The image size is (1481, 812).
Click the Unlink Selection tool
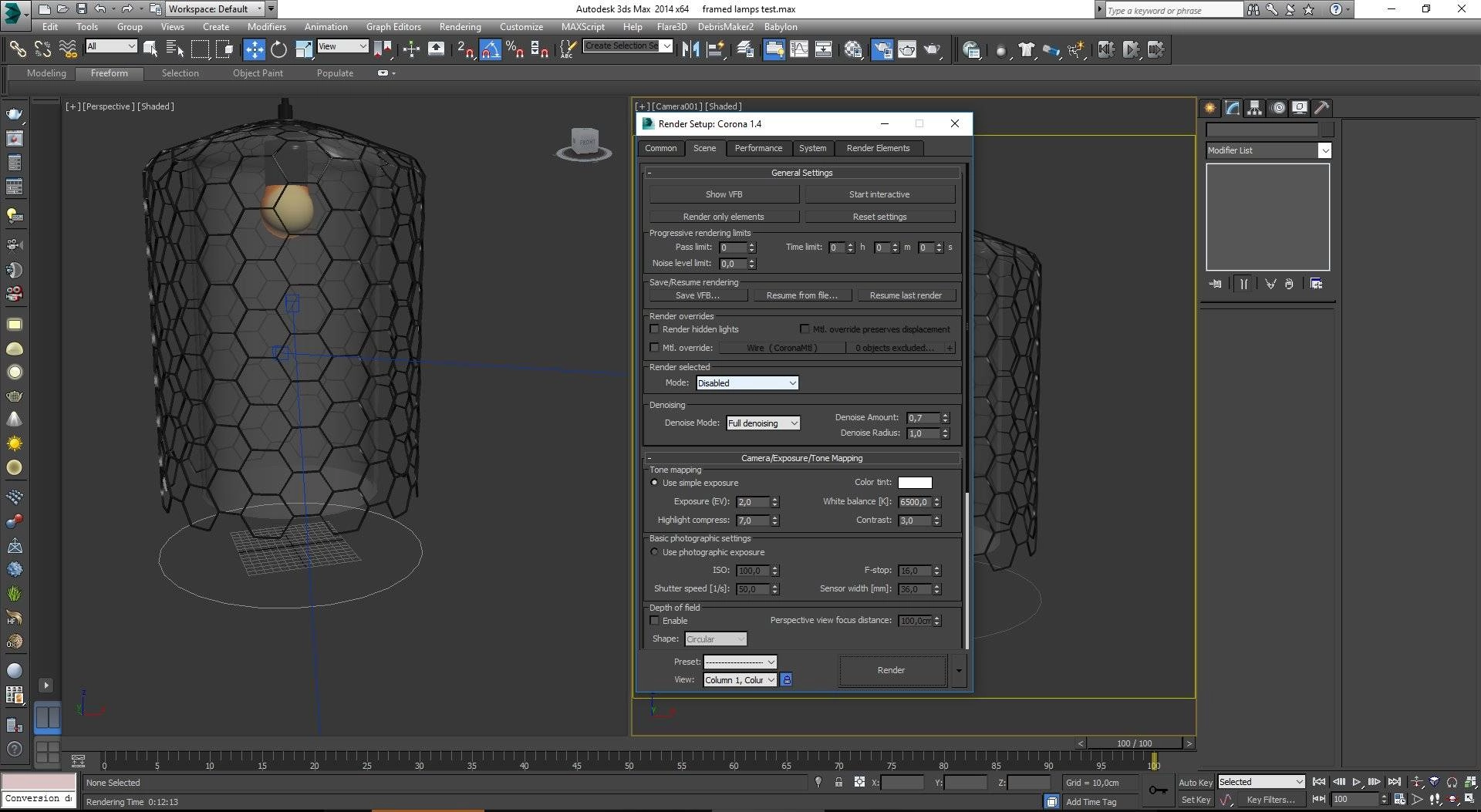[42, 49]
